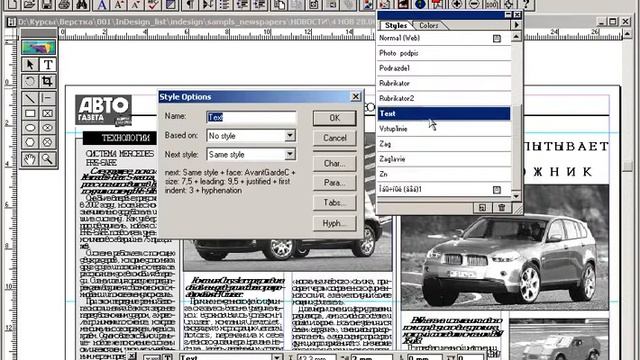Maximize the document window
This screenshot has height=360, width=640.
(x=613, y=21)
